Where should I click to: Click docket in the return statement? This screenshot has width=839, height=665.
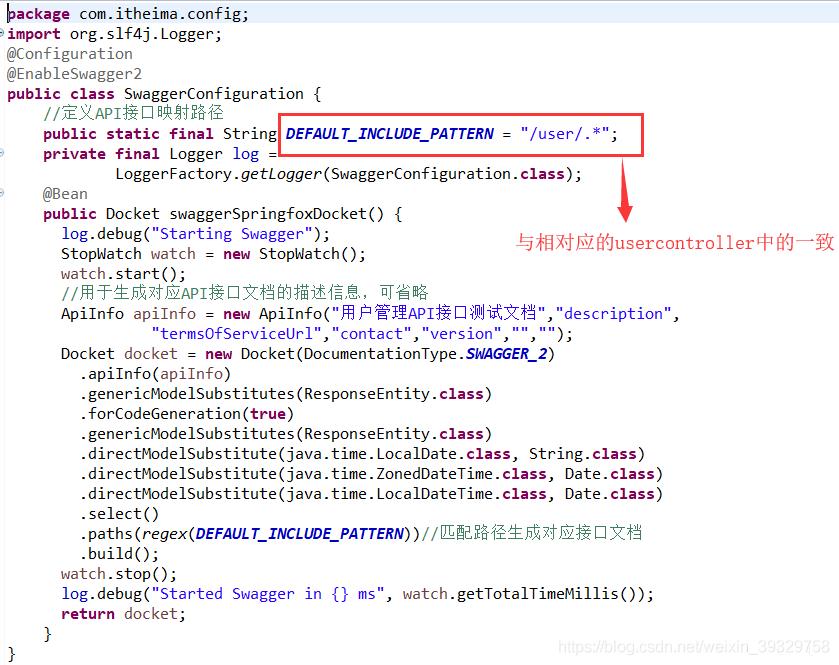coord(150,614)
